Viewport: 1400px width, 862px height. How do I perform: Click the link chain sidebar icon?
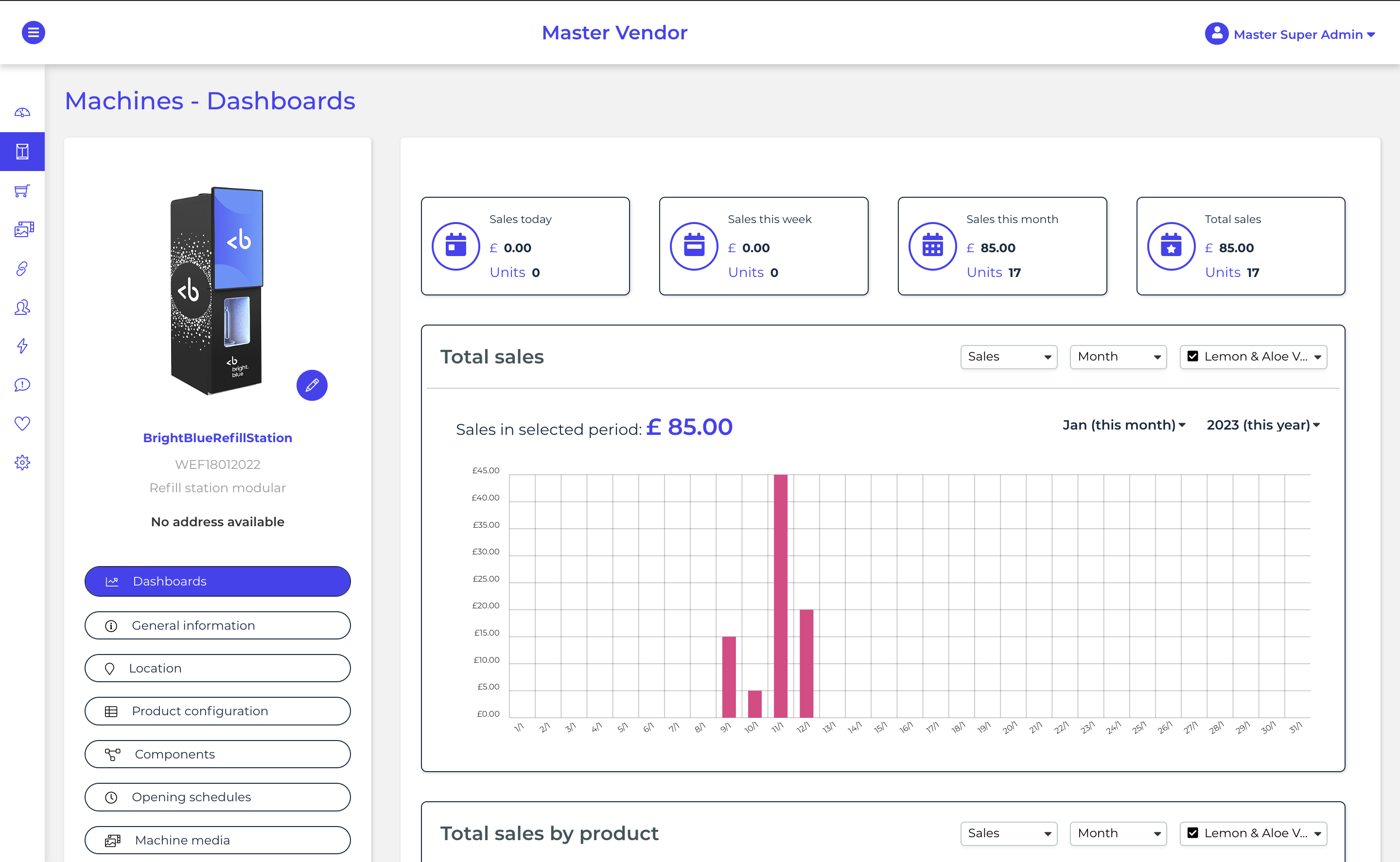point(22,268)
